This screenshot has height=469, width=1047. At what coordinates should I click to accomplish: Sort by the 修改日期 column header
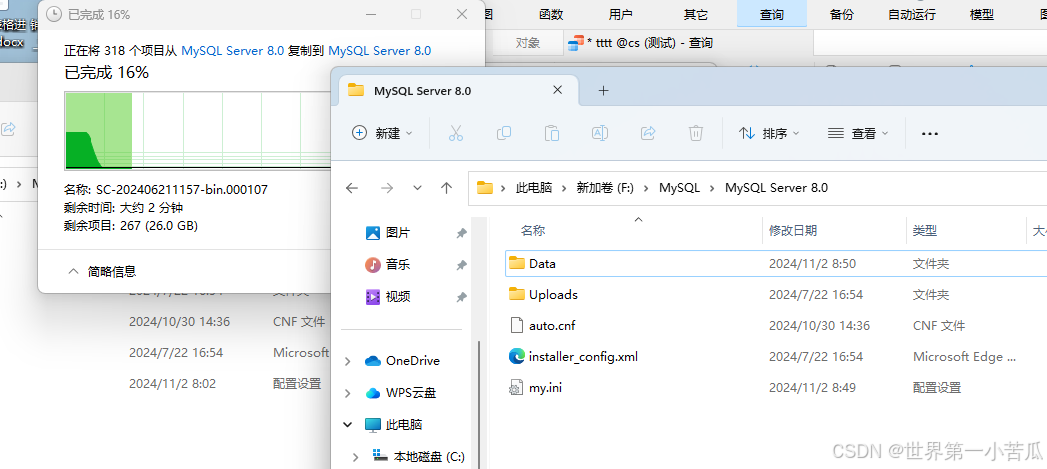pos(793,230)
